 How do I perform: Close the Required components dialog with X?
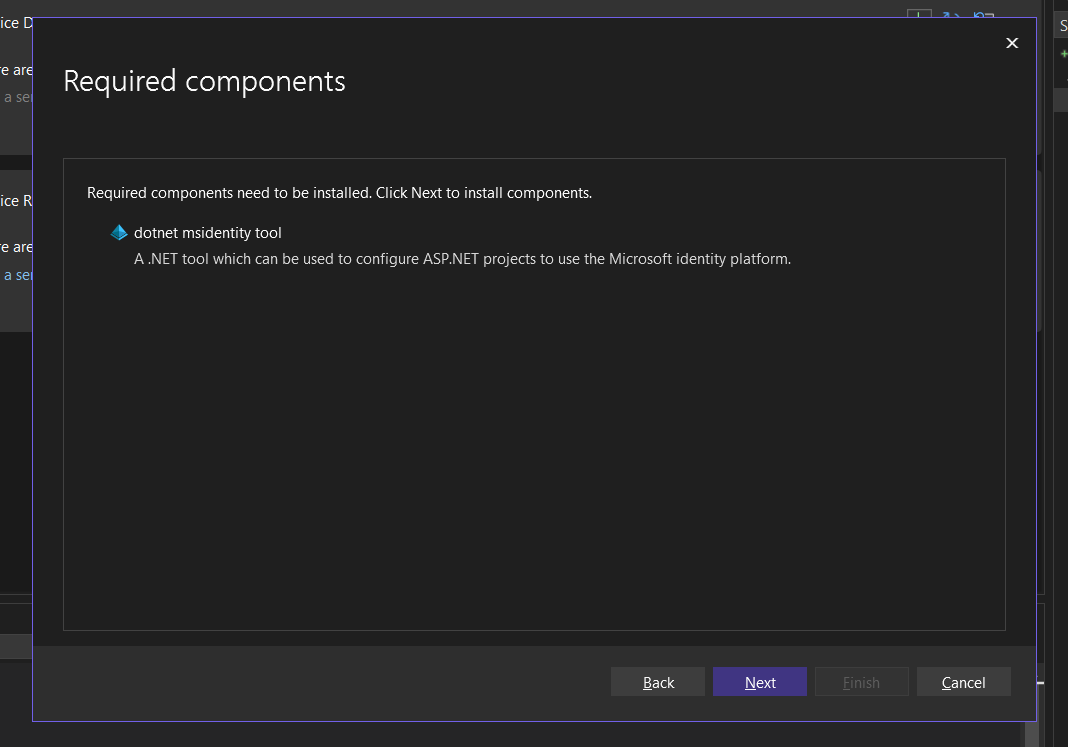[x=1011, y=43]
